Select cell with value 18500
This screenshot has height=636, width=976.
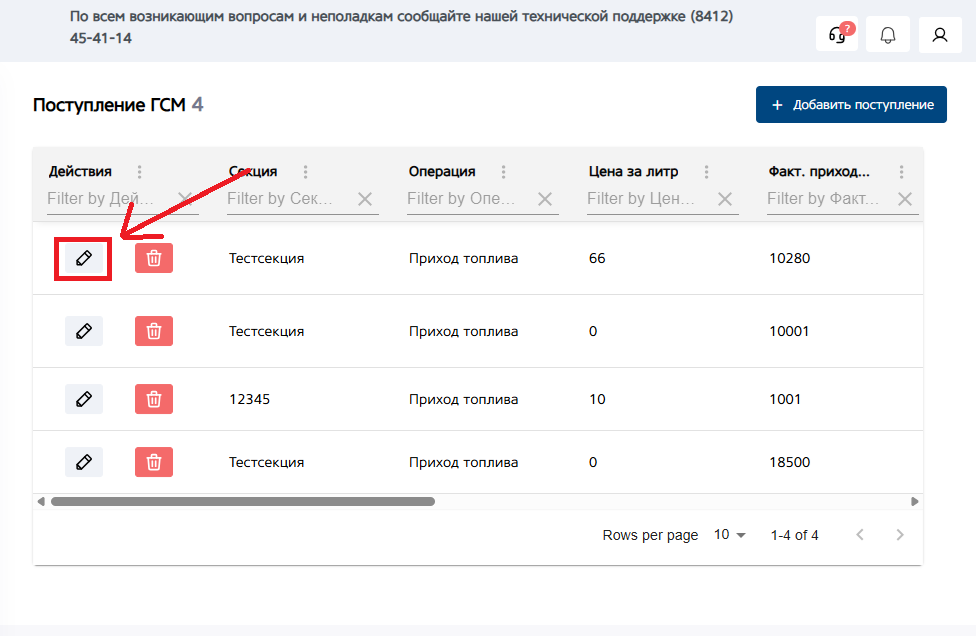pyautogui.click(x=789, y=462)
